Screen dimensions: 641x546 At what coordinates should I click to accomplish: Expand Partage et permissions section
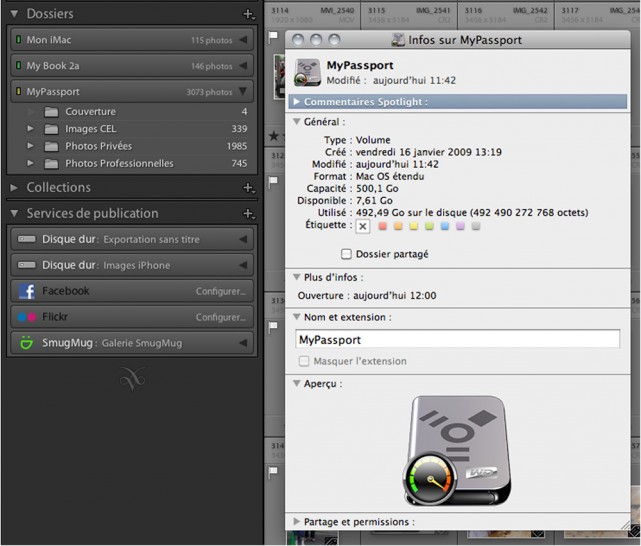click(x=297, y=521)
